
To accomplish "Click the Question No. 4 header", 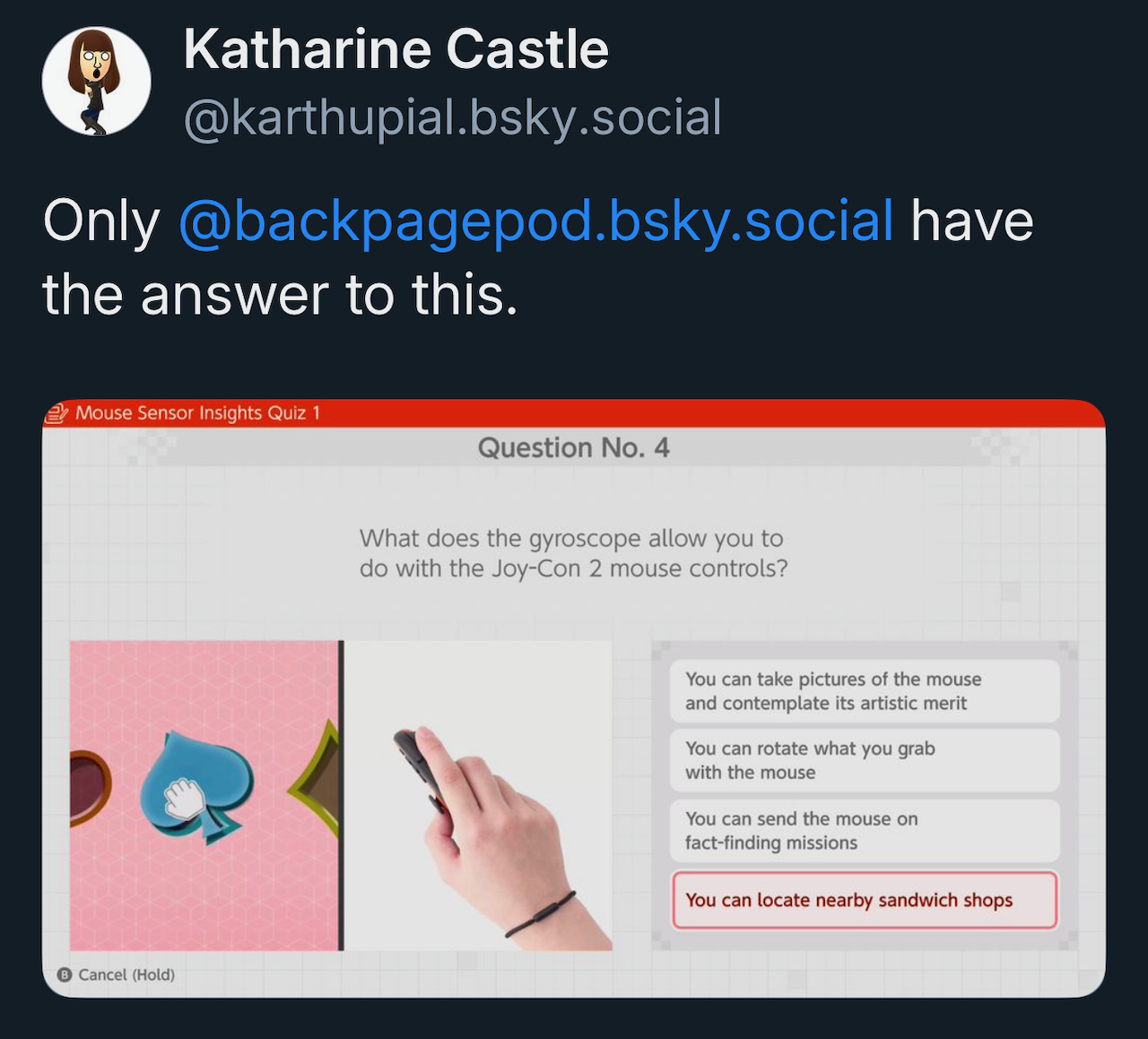I will point(574,447).
